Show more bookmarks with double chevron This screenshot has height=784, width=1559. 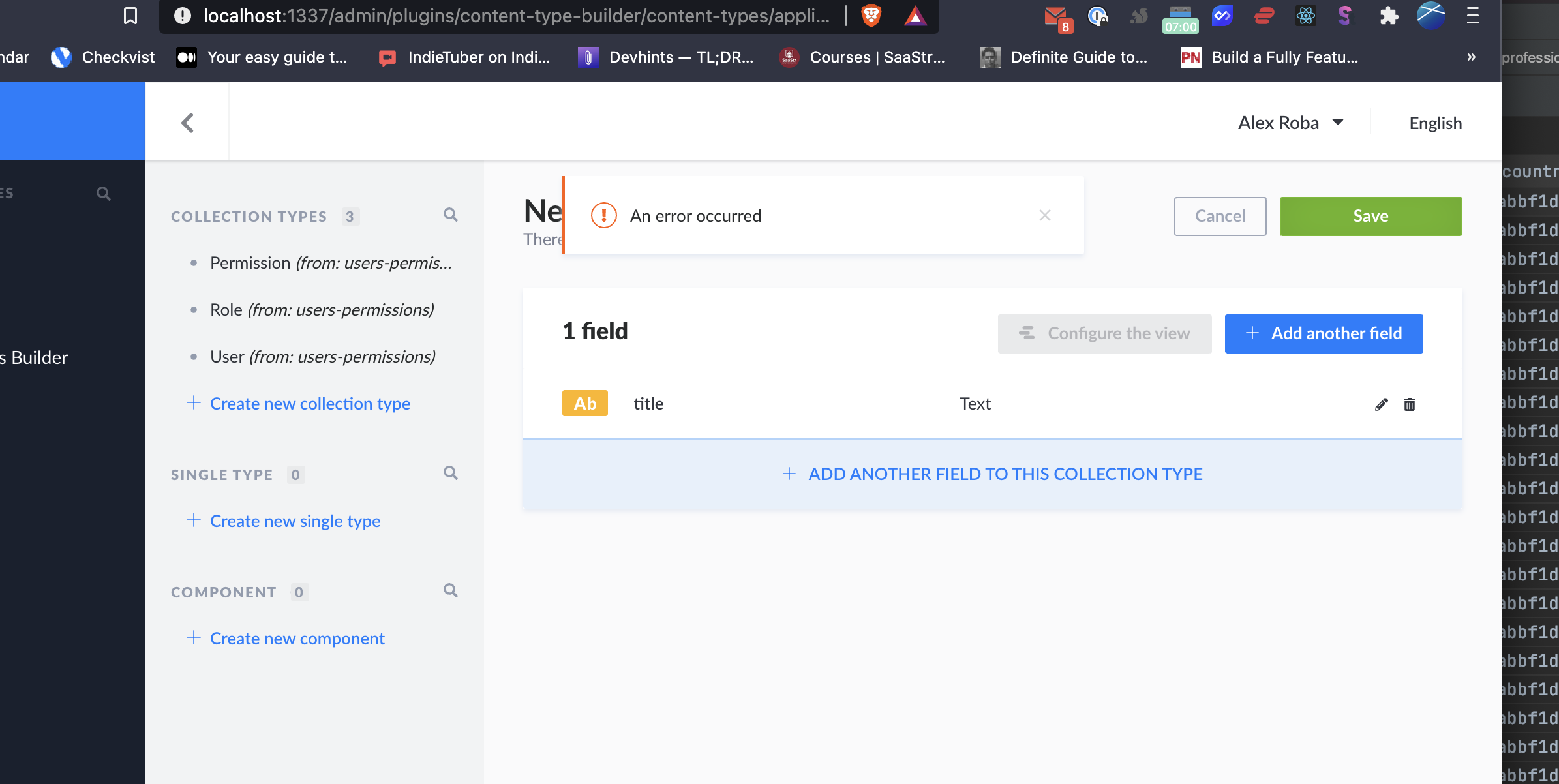[x=1472, y=57]
